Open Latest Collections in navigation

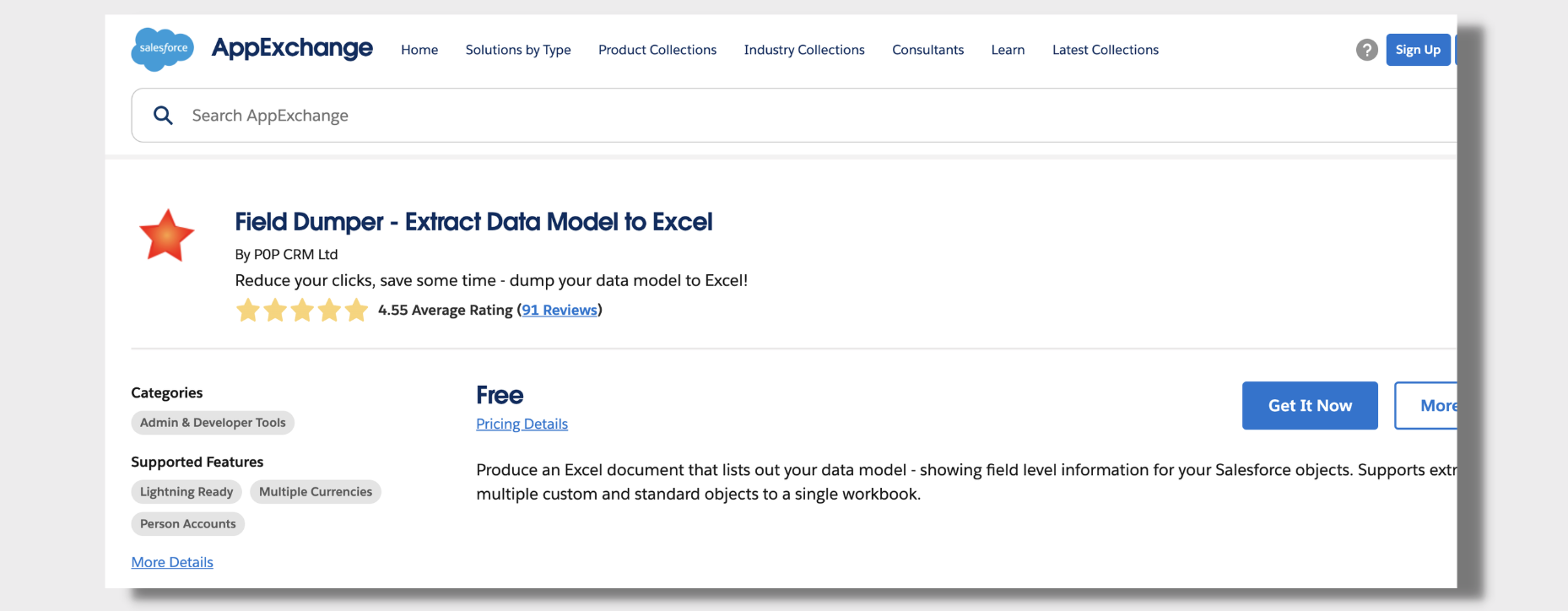click(x=1105, y=50)
